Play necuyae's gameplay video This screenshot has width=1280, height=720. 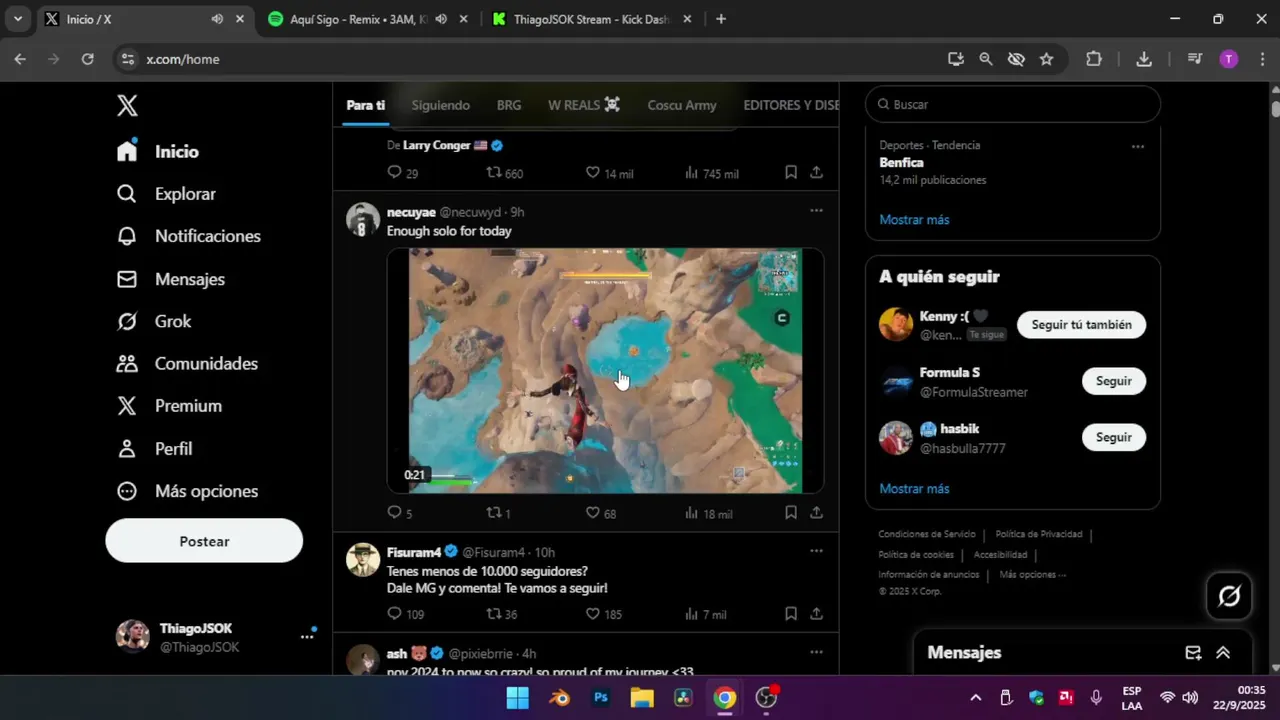click(605, 371)
